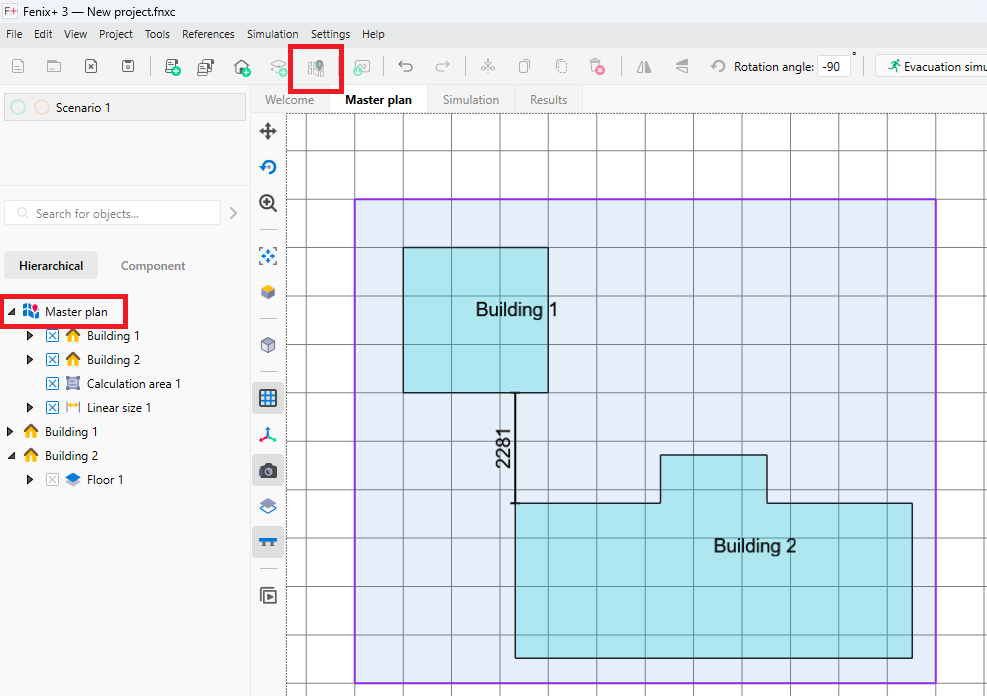987x696 pixels.
Task: Toggle checkbox beside Linear size 1
Action: coord(53,408)
